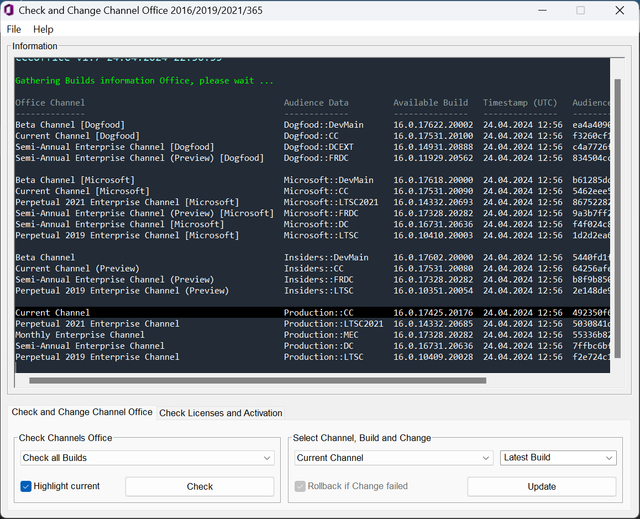Click the Timestamp (UTC) column header
This screenshot has width=640, height=519.
(520, 103)
